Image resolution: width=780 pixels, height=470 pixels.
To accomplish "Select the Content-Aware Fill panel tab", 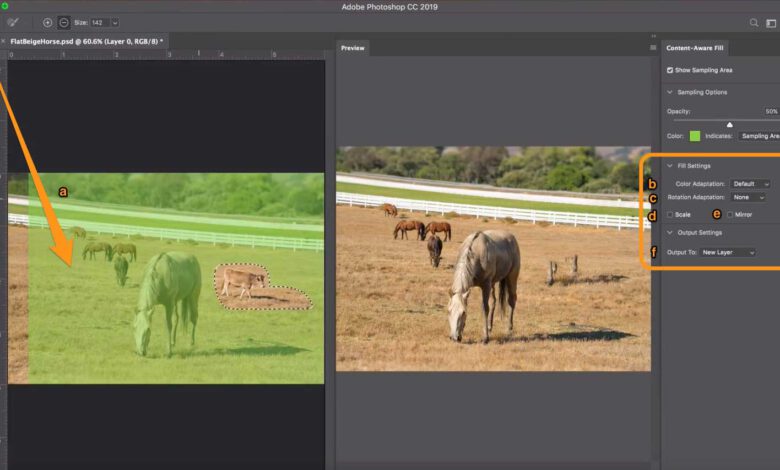I will (x=695, y=47).
